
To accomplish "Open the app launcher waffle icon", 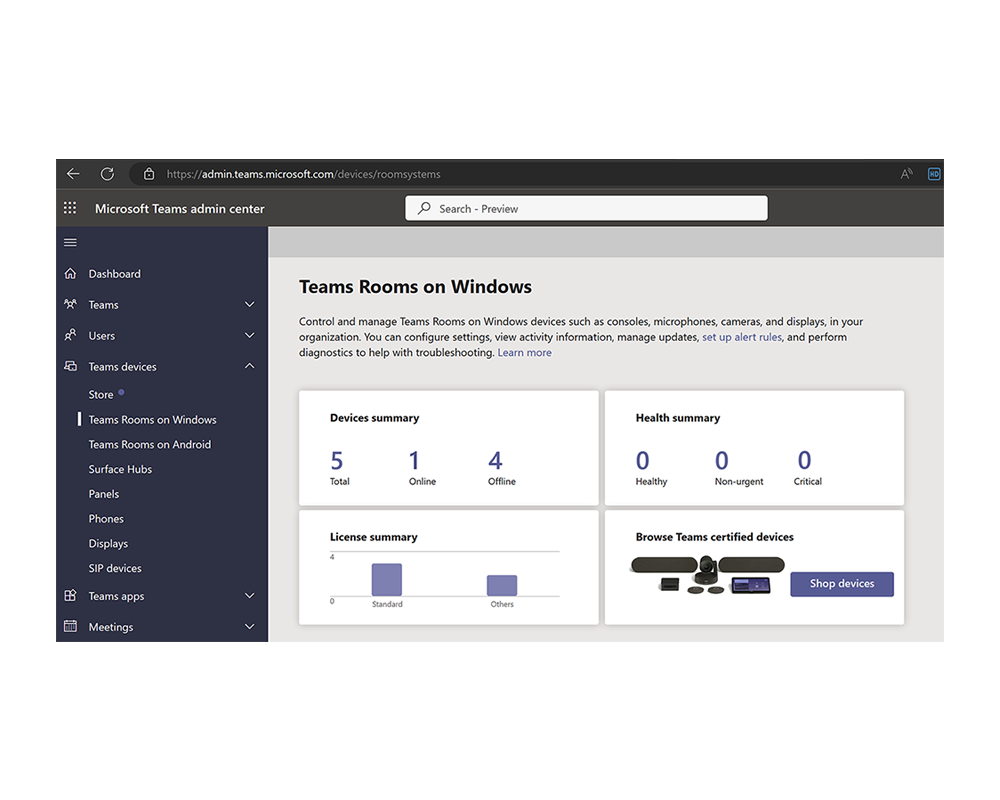I will click(70, 208).
